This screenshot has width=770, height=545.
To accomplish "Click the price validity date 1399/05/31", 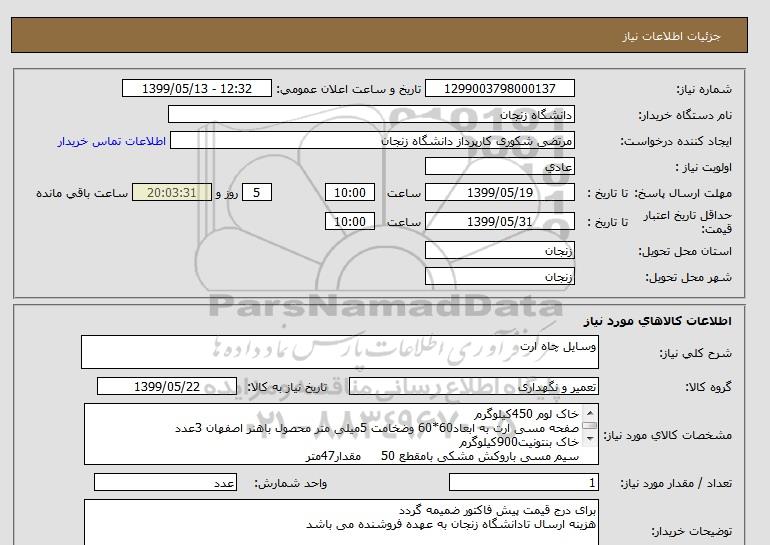I will click(499, 222).
